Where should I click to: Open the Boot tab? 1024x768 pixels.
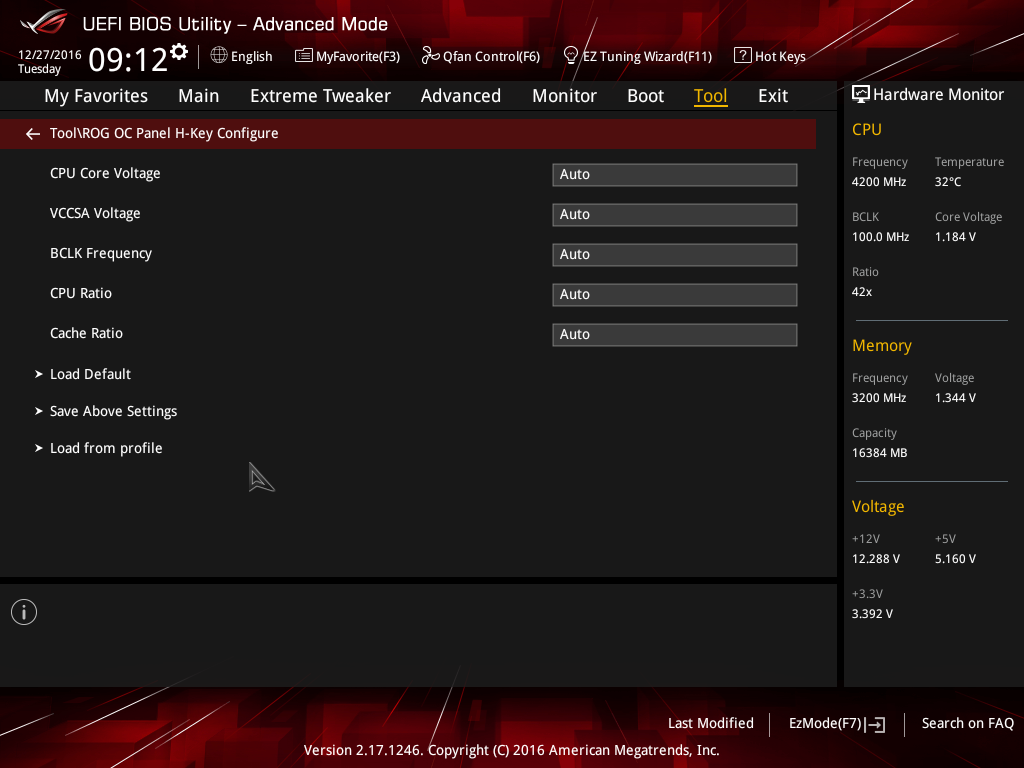pyautogui.click(x=645, y=96)
